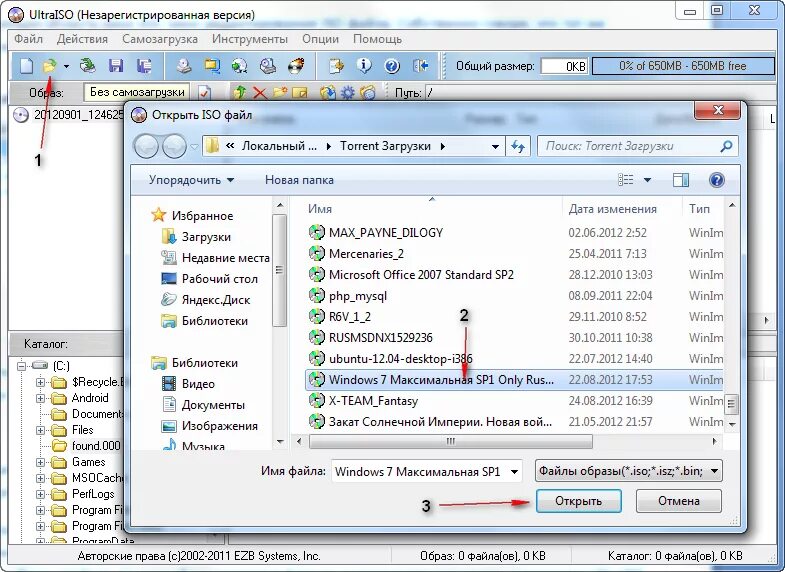Open the Действия menu

coord(82,39)
